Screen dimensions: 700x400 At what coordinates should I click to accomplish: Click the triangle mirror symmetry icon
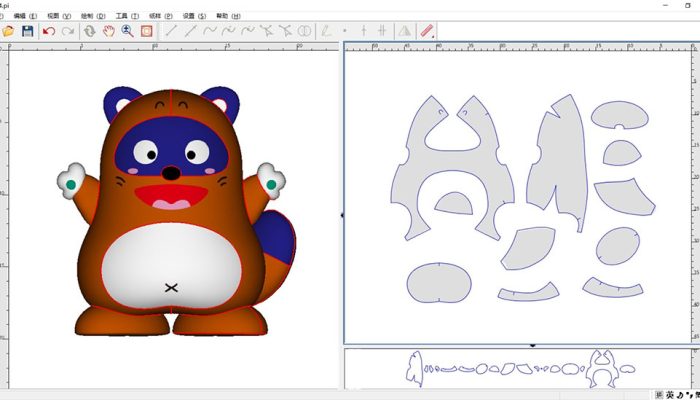404,31
